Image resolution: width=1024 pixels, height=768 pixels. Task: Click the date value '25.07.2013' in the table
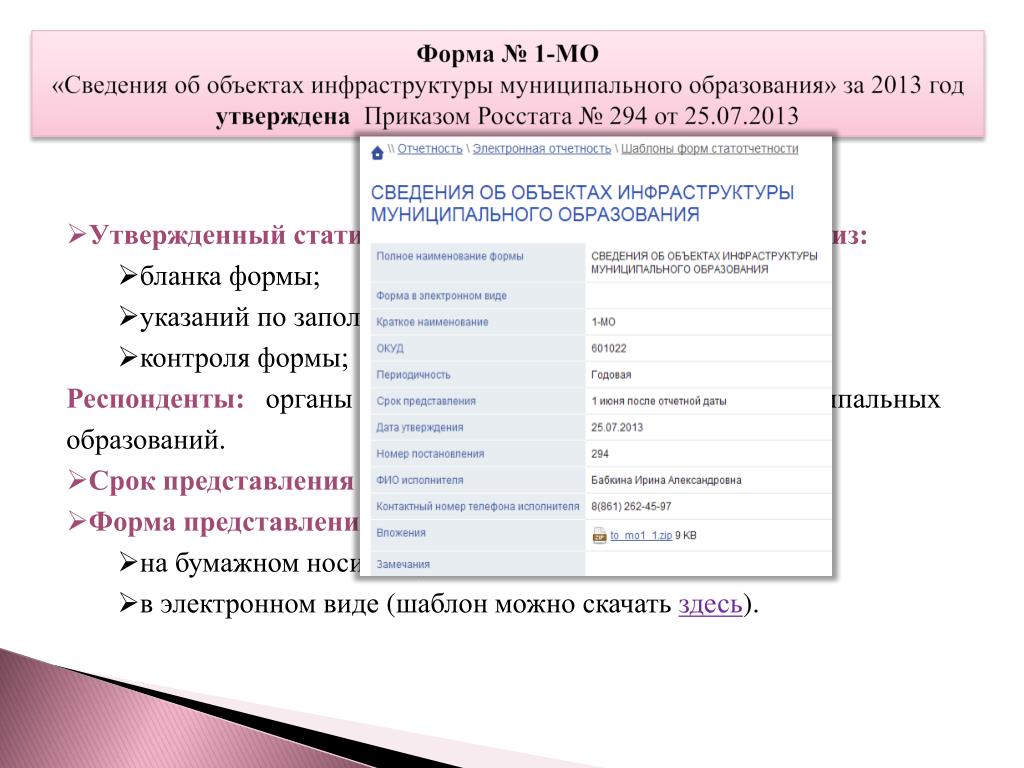coord(616,427)
